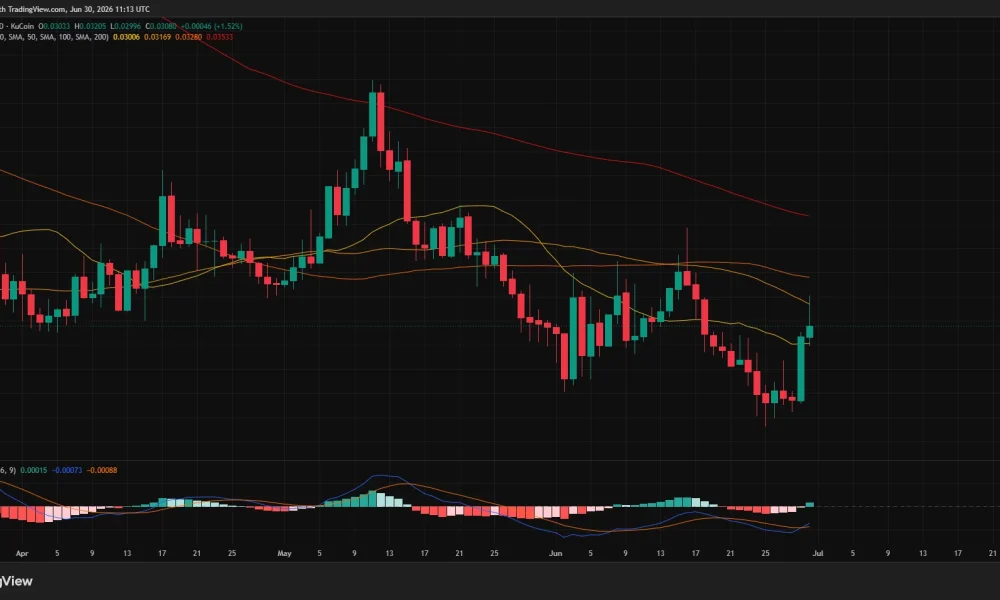This screenshot has height=600, width=1000.
Task: Click the KuCoin exchange label
Action: tap(22, 26)
